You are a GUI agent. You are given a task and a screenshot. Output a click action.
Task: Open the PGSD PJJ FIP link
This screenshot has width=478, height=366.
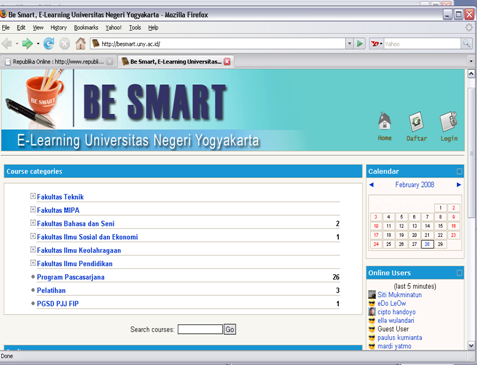tap(58, 304)
